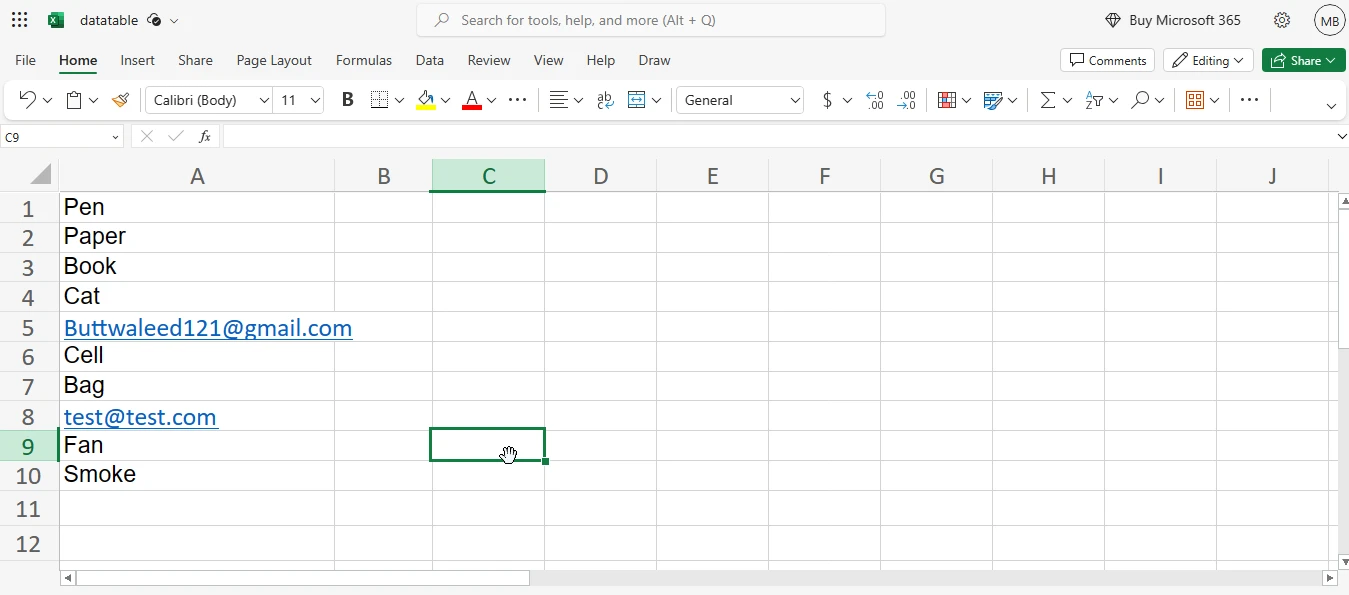Open the Conditional Formatting icon
The height and width of the screenshot is (595, 1349).
point(947,100)
